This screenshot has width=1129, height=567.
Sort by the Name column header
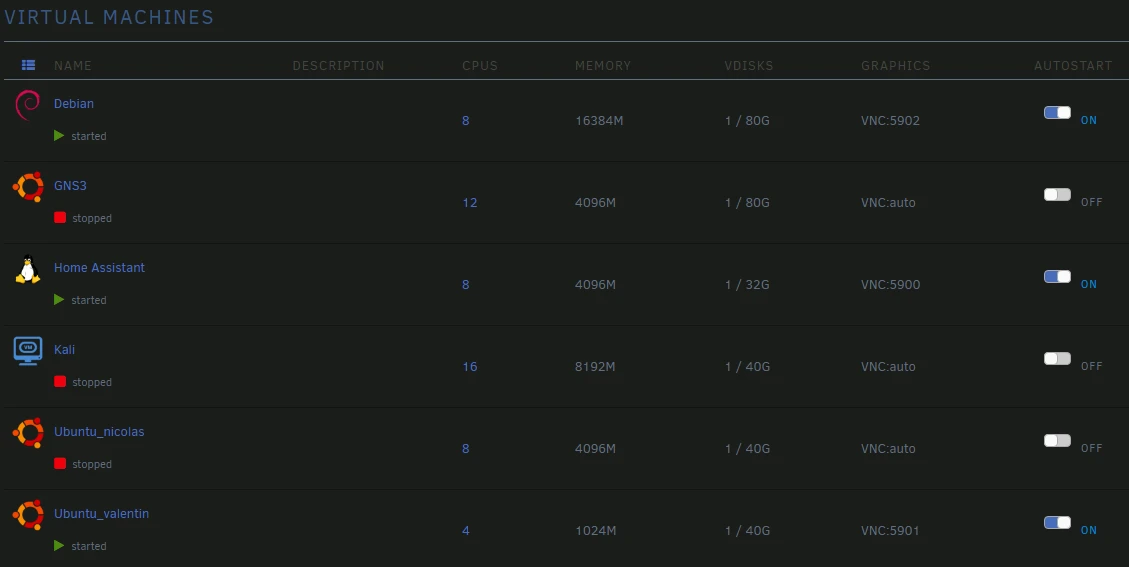coord(73,66)
